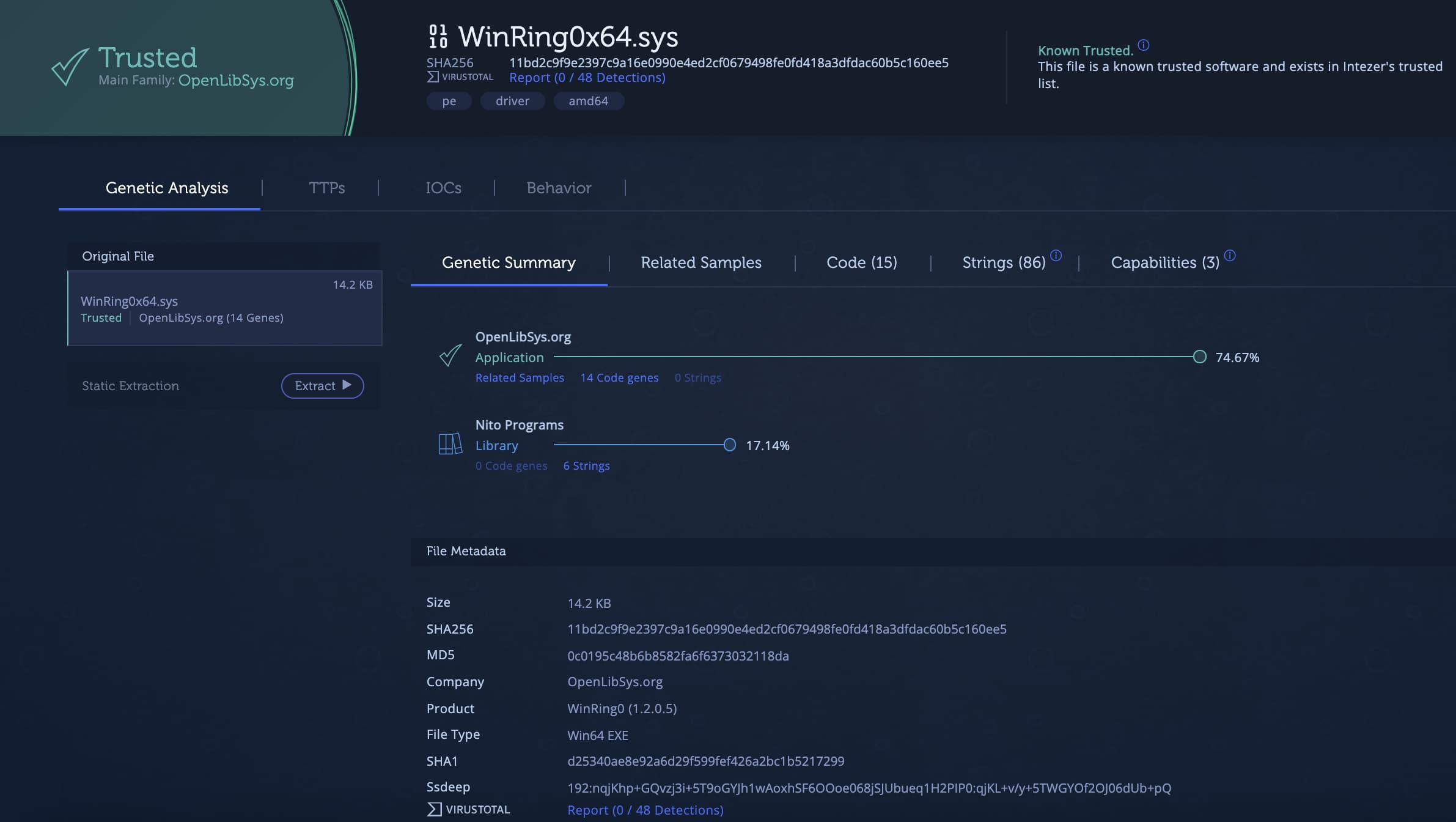Click the OpenLibSys.org checkmark icon in summary
This screenshot has width=1456, height=822.
450,355
